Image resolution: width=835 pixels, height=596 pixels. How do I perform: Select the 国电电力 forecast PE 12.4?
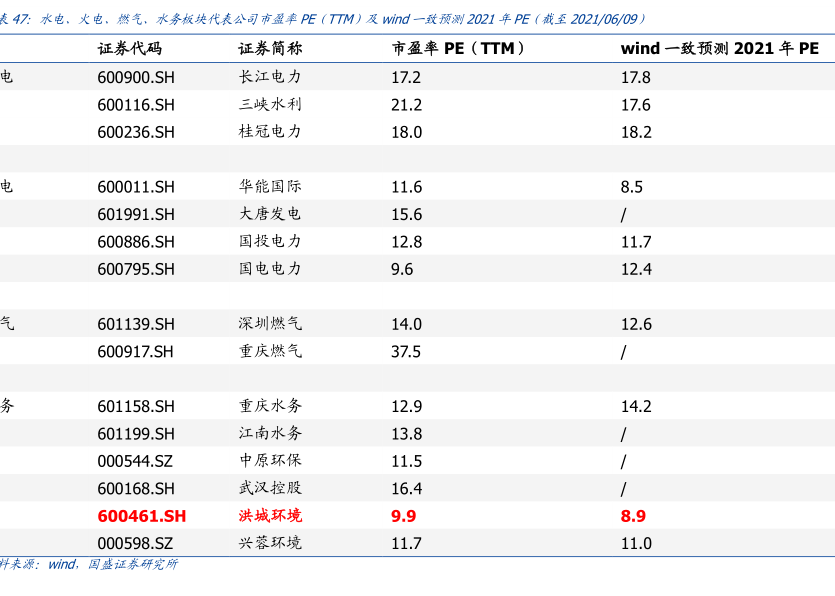tap(636, 269)
